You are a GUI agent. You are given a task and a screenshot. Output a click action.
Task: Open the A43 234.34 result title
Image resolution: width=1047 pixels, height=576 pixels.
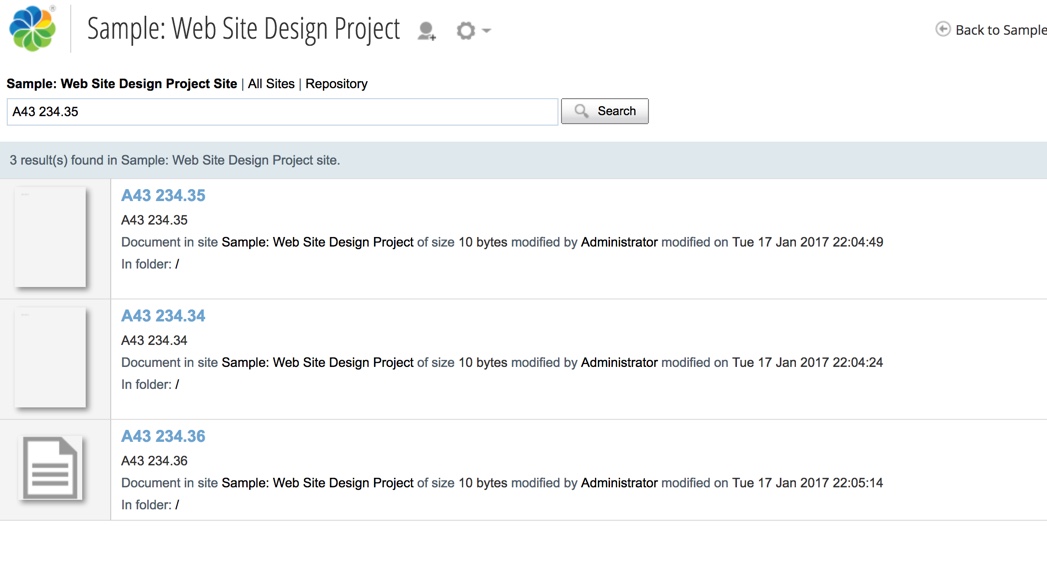click(163, 316)
